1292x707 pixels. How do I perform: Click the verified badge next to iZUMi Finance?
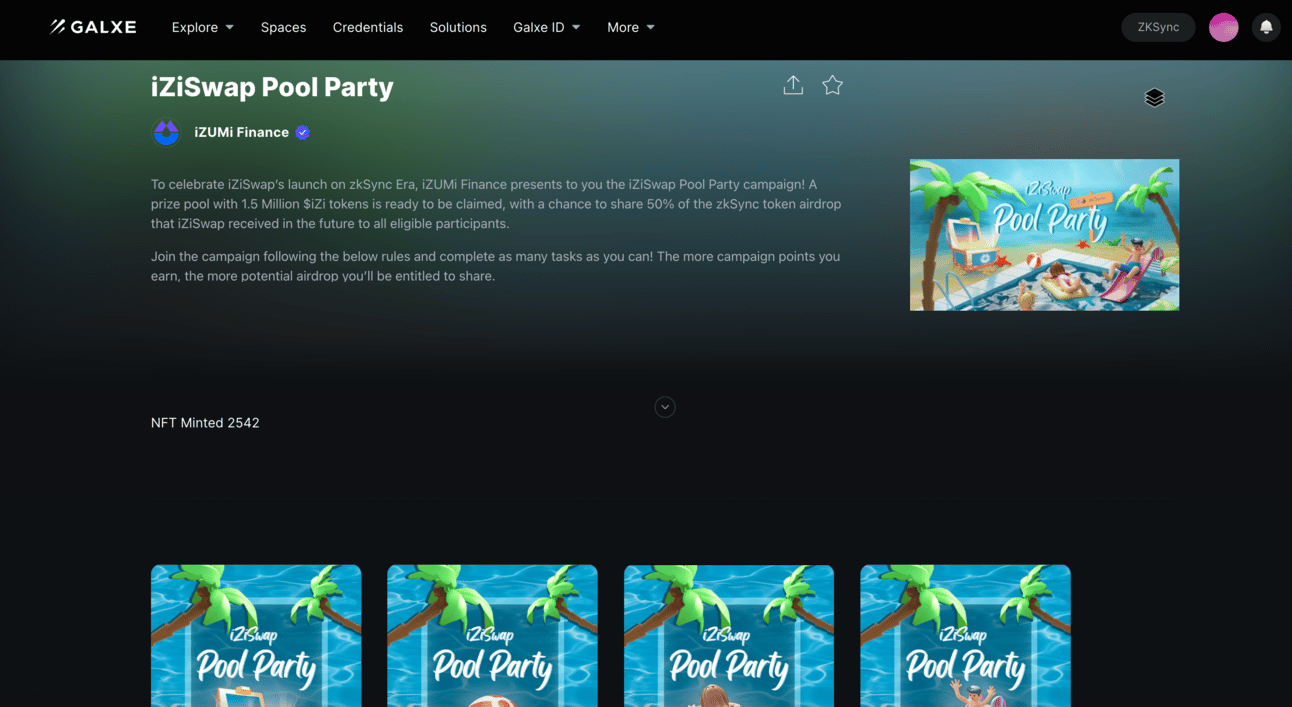pyautogui.click(x=302, y=132)
